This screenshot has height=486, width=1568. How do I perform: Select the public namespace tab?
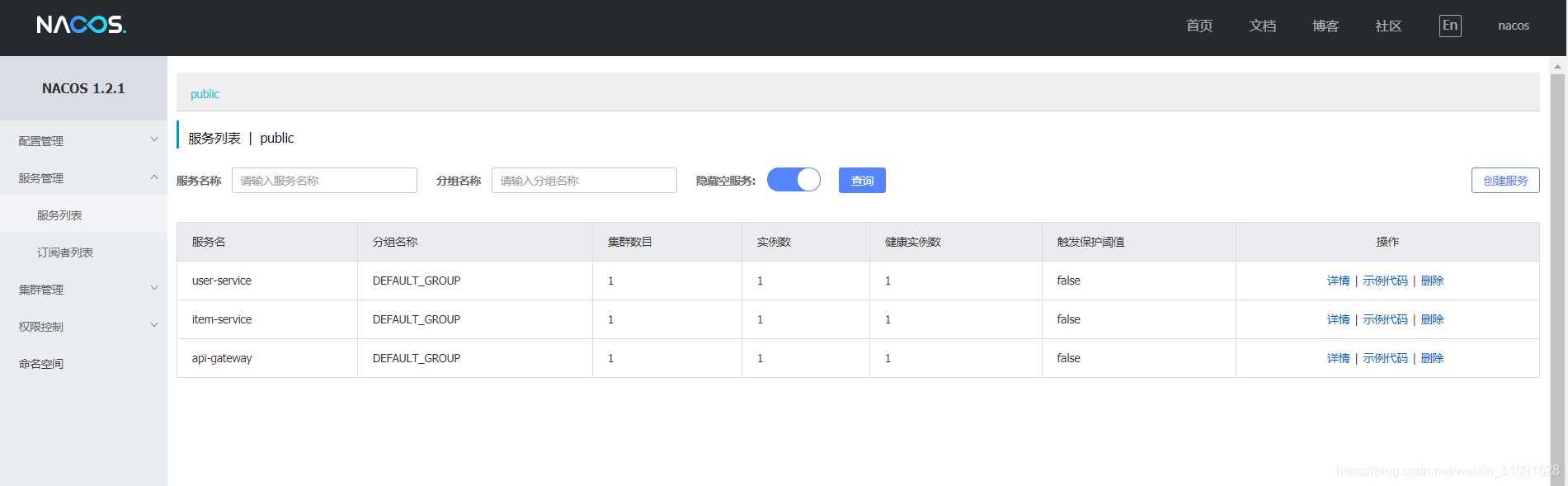(x=205, y=94)
